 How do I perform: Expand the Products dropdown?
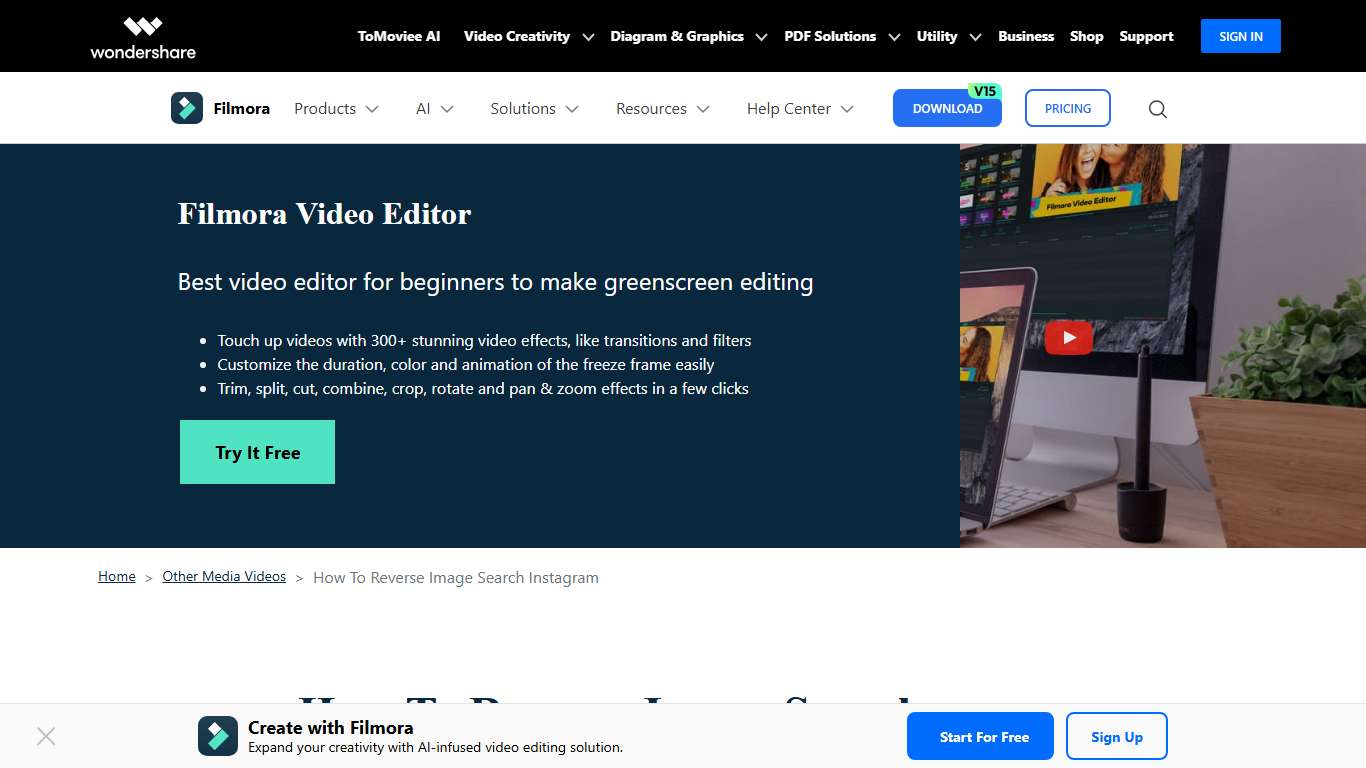click(324, 108)
